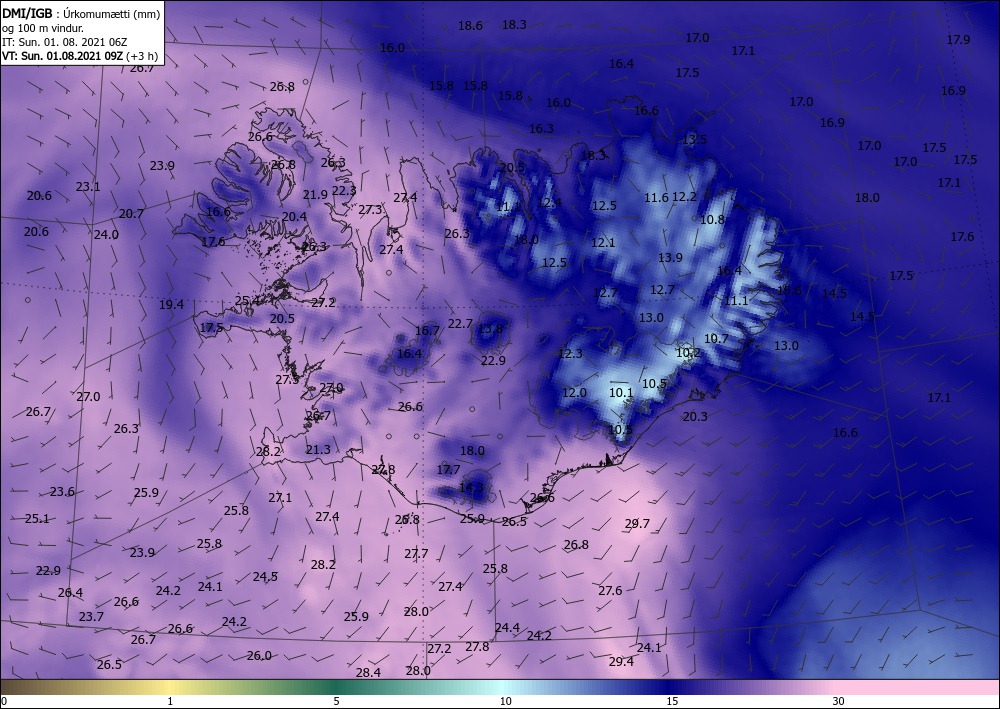Click the 27.1 value on the map

[279, 497]
